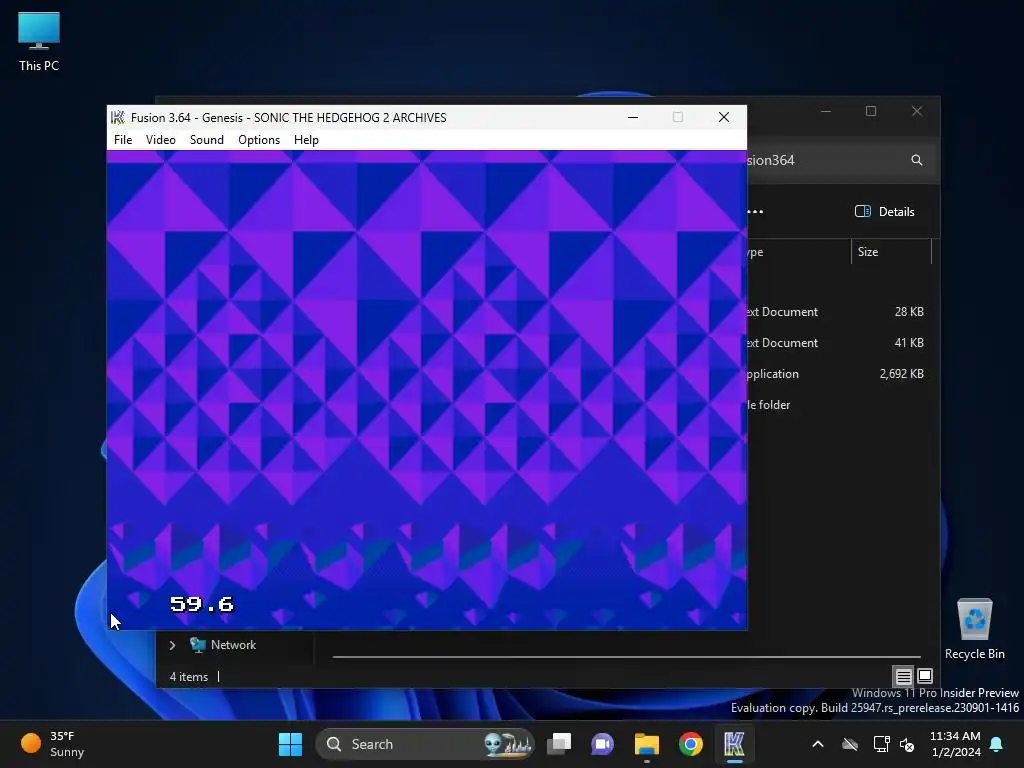Open the weather widget showing 35°F Sunny
The image size is (1024, 768).
pos(54,744)
